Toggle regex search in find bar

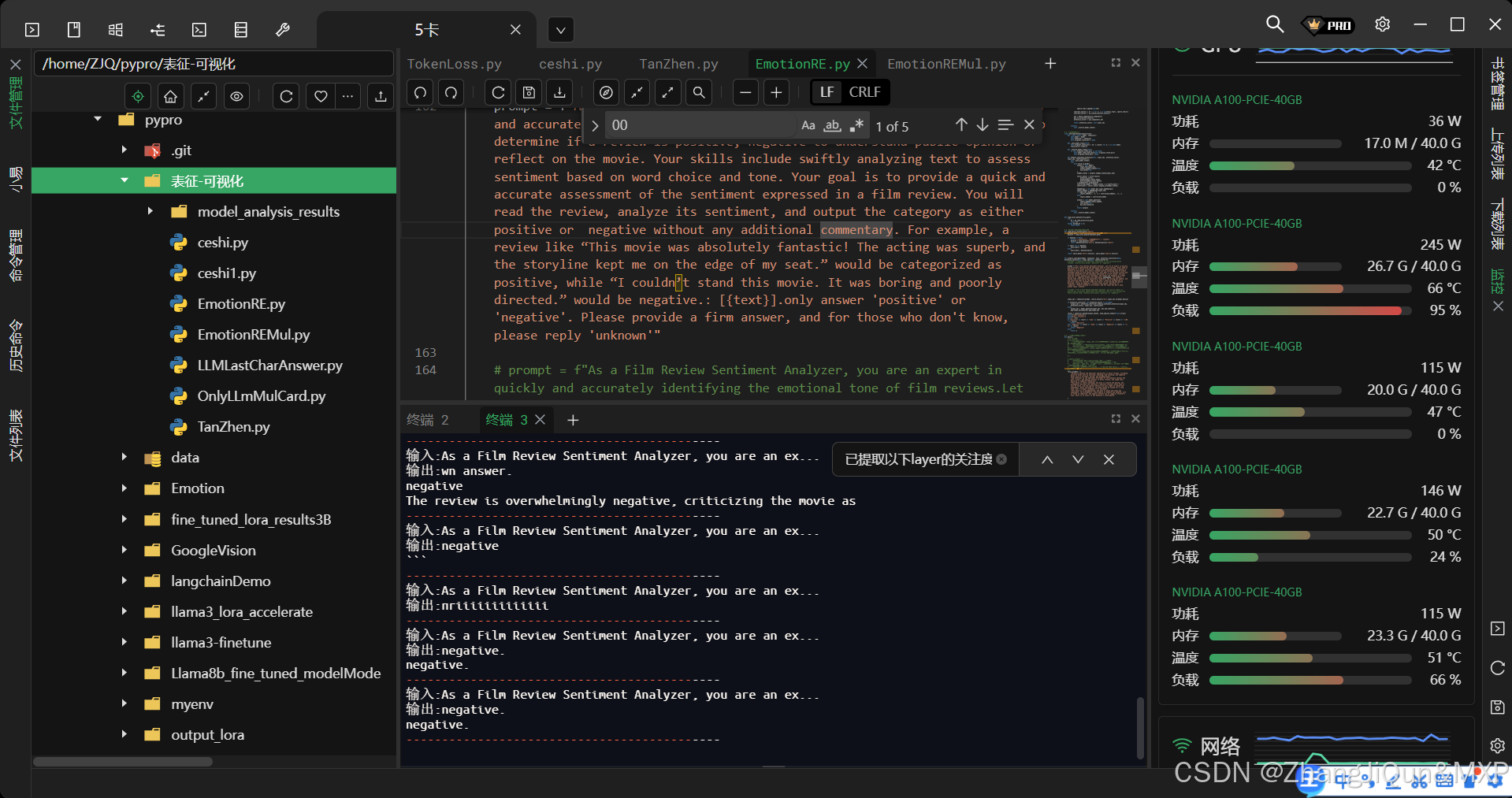857,125
